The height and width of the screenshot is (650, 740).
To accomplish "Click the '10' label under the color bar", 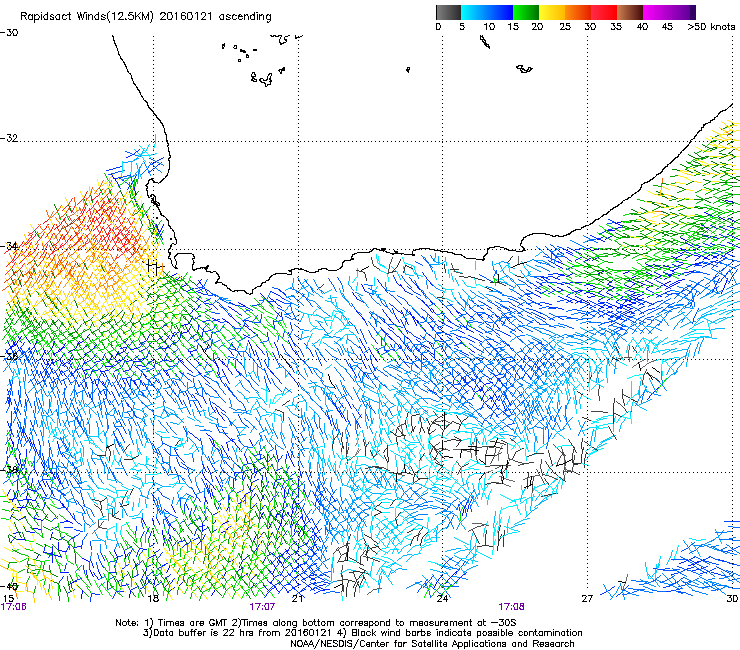I will [x=489, y=27].
